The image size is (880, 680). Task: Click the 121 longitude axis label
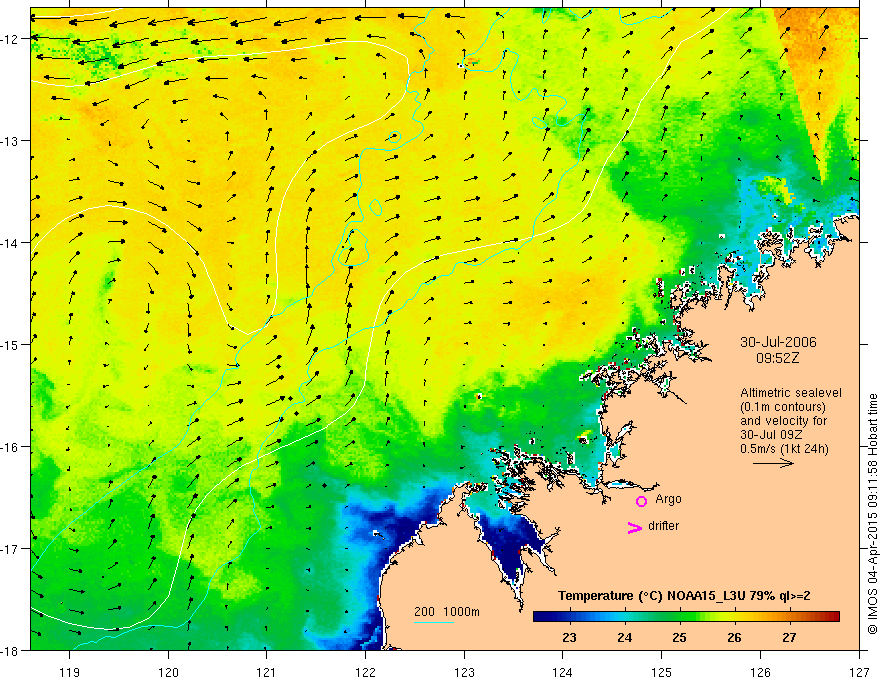click(x=267, y=672)
